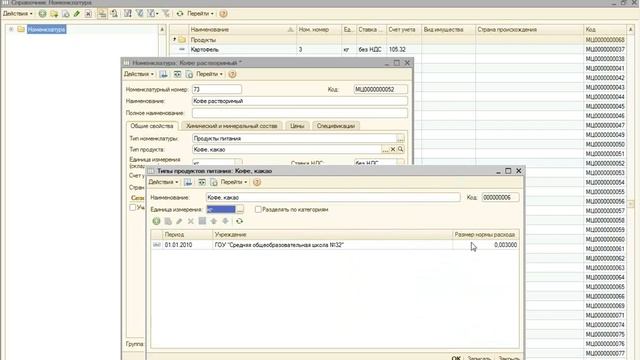This screenshot has width=640, height=360.
Task: Open the Единица измерения ellipsis button in the Типы продуктов window
Action: click(x=240, y=209)
